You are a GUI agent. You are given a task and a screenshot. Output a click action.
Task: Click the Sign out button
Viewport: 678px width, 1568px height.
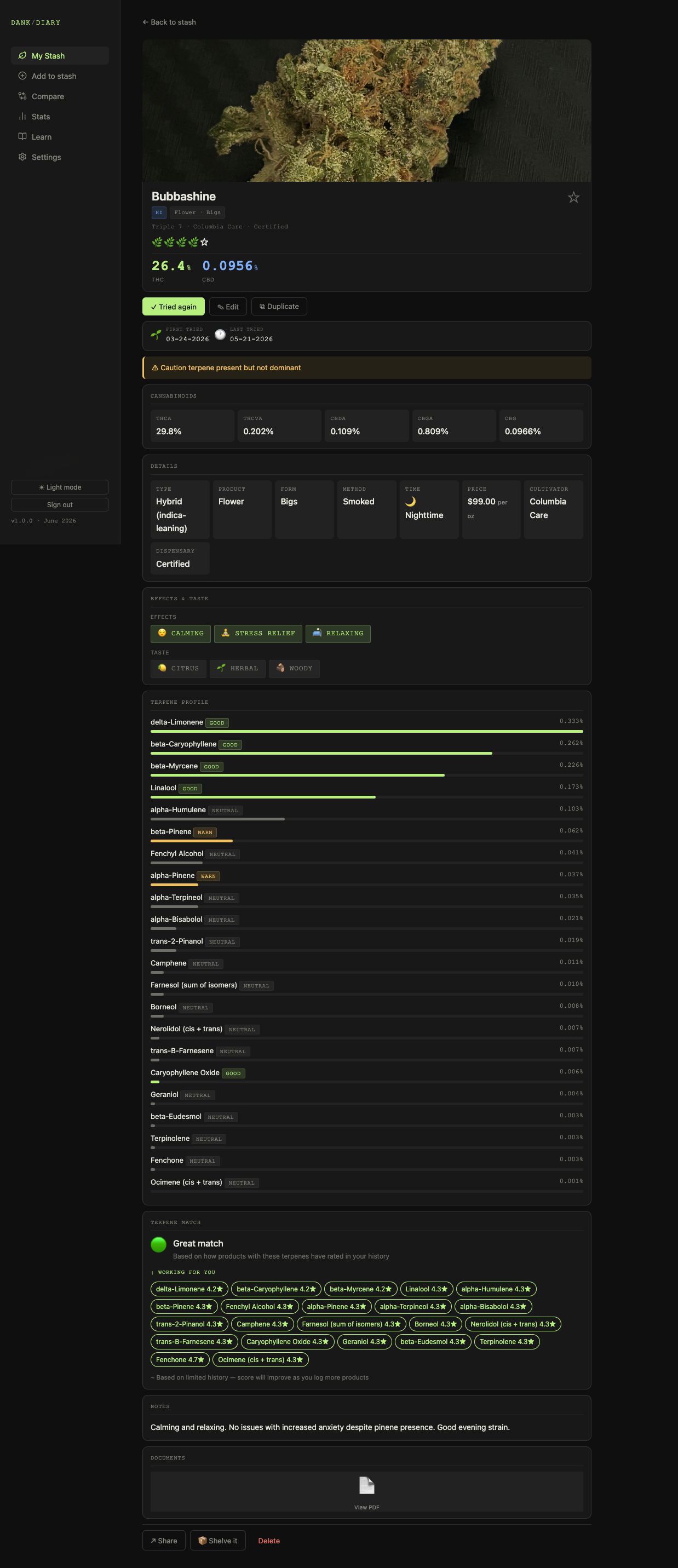tap(60, 504)
